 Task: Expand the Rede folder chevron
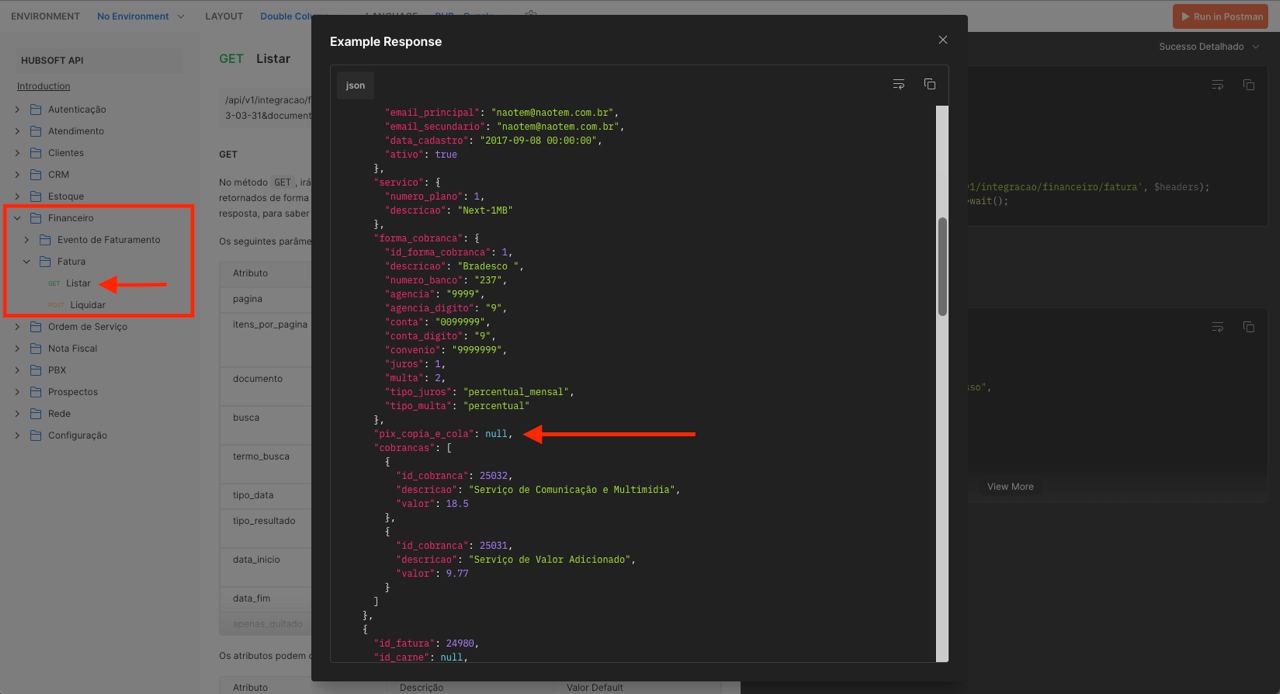17,414
